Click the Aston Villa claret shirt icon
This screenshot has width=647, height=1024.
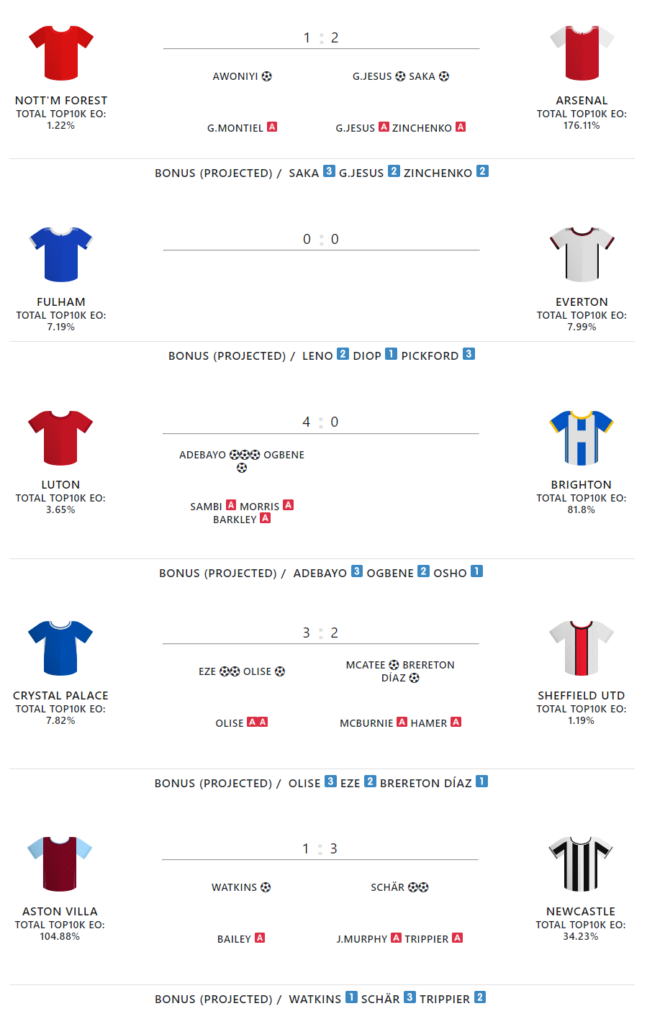click(x=61, y=863)
